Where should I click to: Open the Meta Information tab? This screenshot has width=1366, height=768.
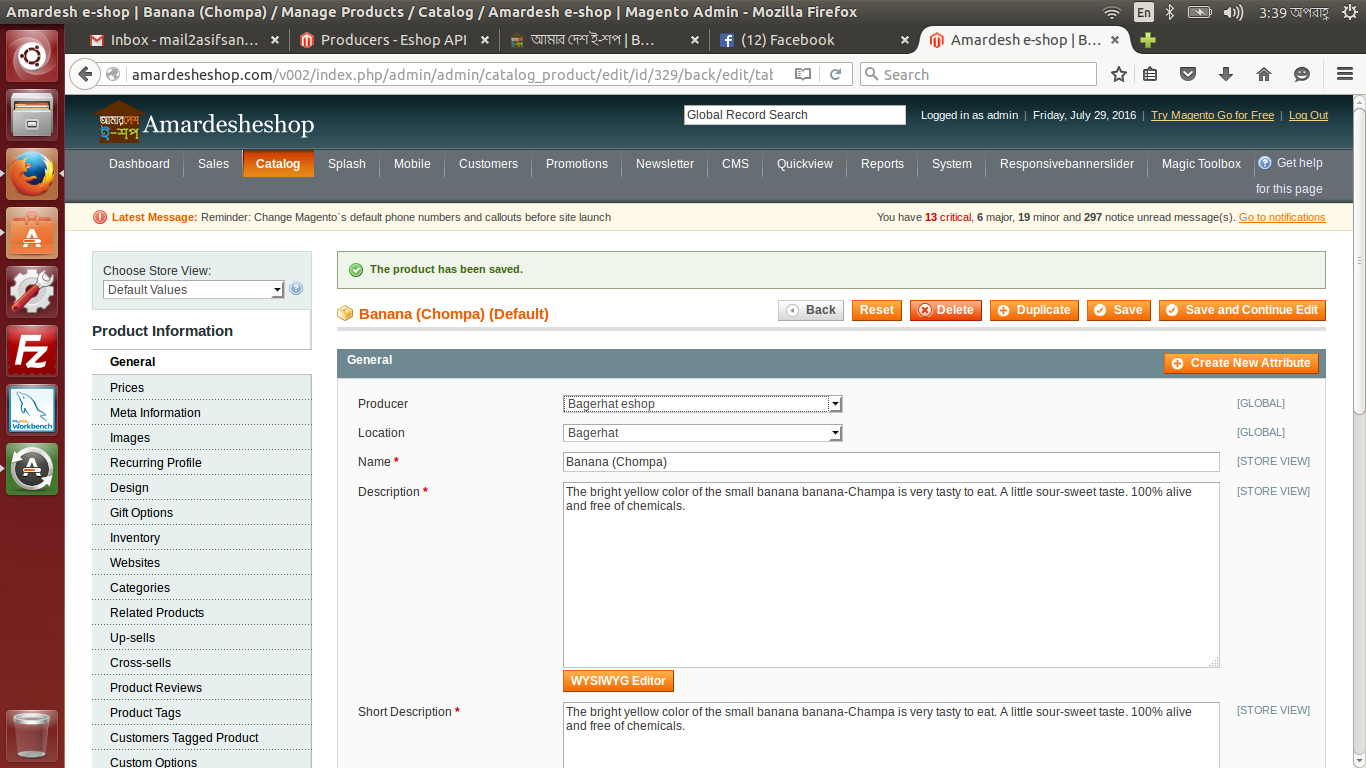pos(201,413)
